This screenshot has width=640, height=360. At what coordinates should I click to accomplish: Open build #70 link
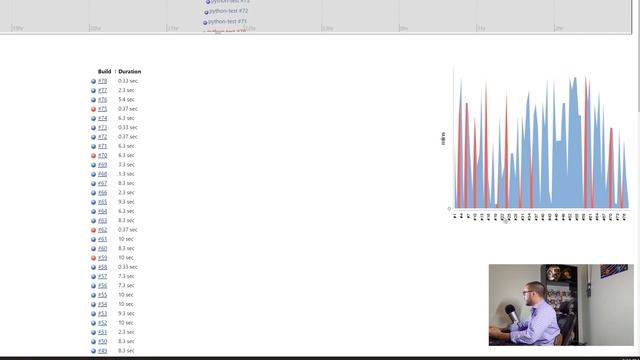(x=102, y=155)
